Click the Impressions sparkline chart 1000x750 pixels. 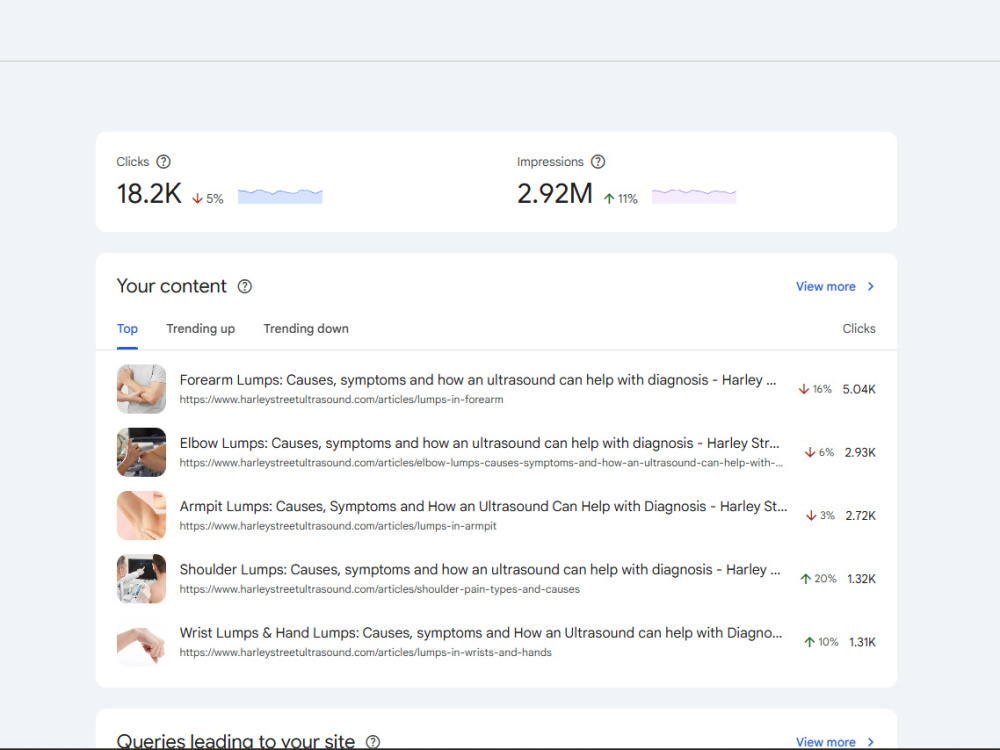tap(694, 196)
